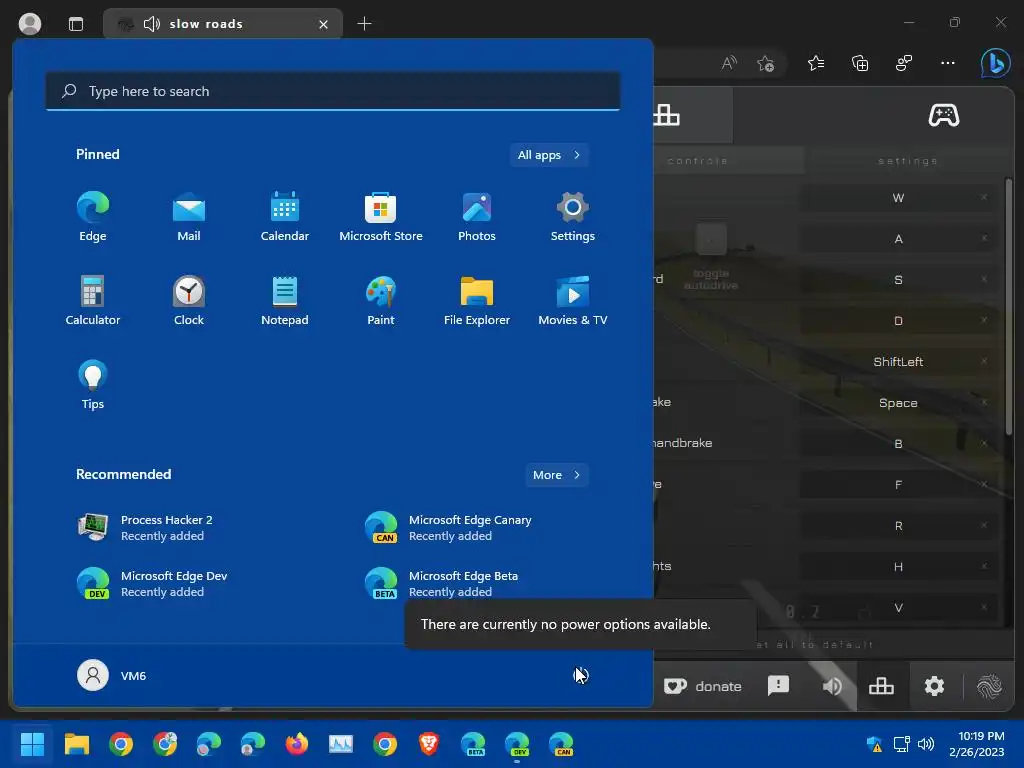
Task: Open File Explorer from pinned apps
Action: click(x=477, y=300)
